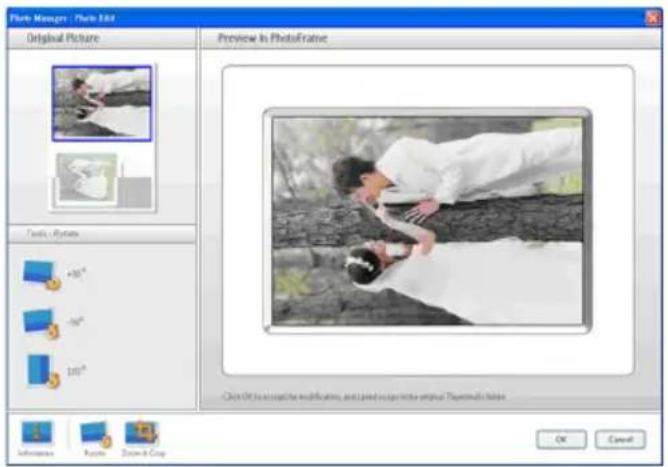Click the Tools - Rotate section header
The height and width of the screenshot is (467, 668).
point(53,233)
